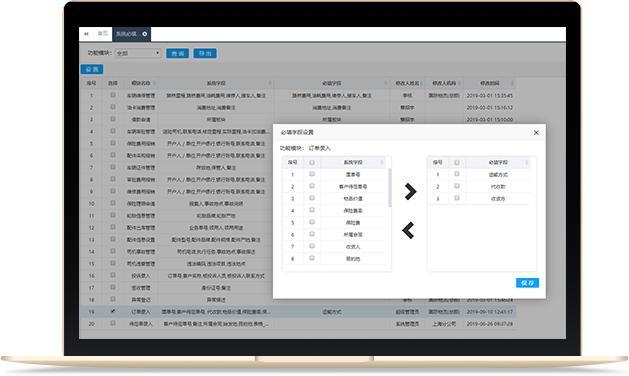629x376 pixels.
Task: Sort the main table by its 系统字段 column
Action: point(270,83)
